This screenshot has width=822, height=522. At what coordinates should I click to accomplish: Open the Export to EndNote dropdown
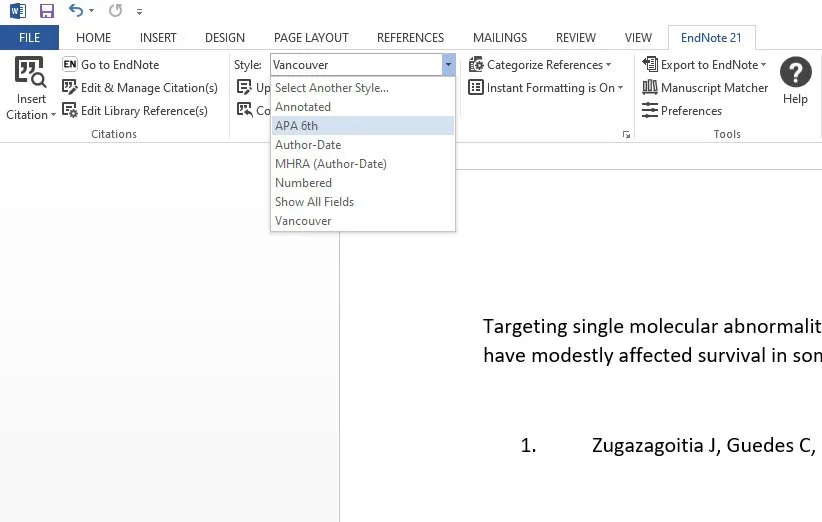click(x=705, y=65)
